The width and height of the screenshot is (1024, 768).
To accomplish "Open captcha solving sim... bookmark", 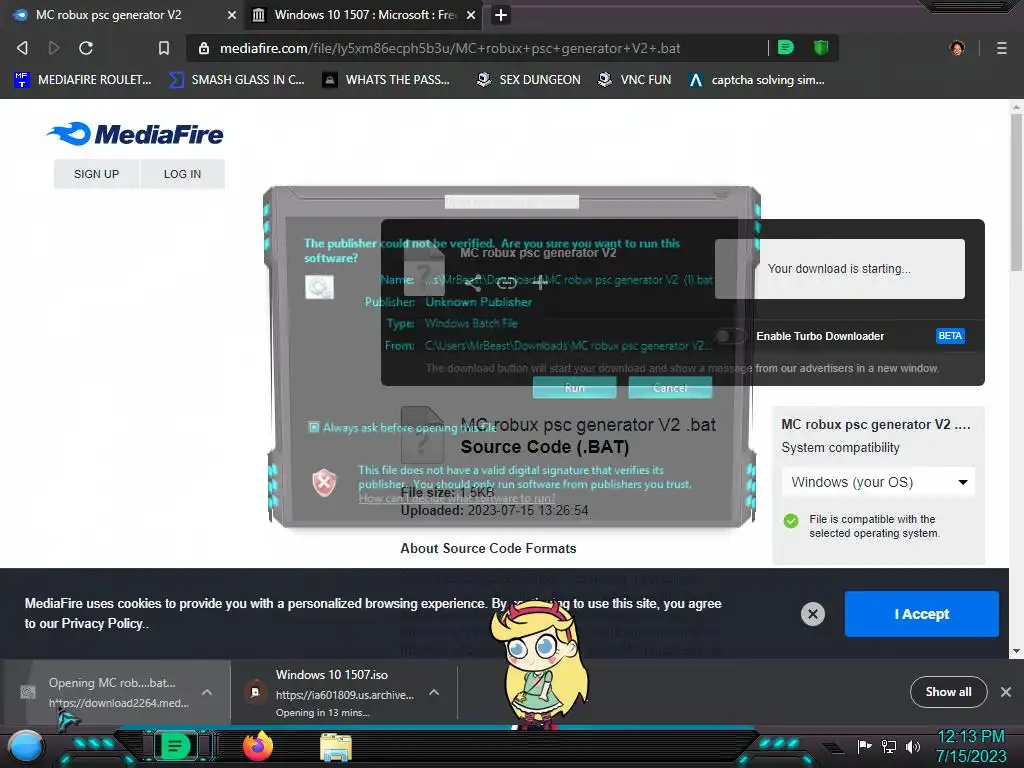I will coord(757,80).
